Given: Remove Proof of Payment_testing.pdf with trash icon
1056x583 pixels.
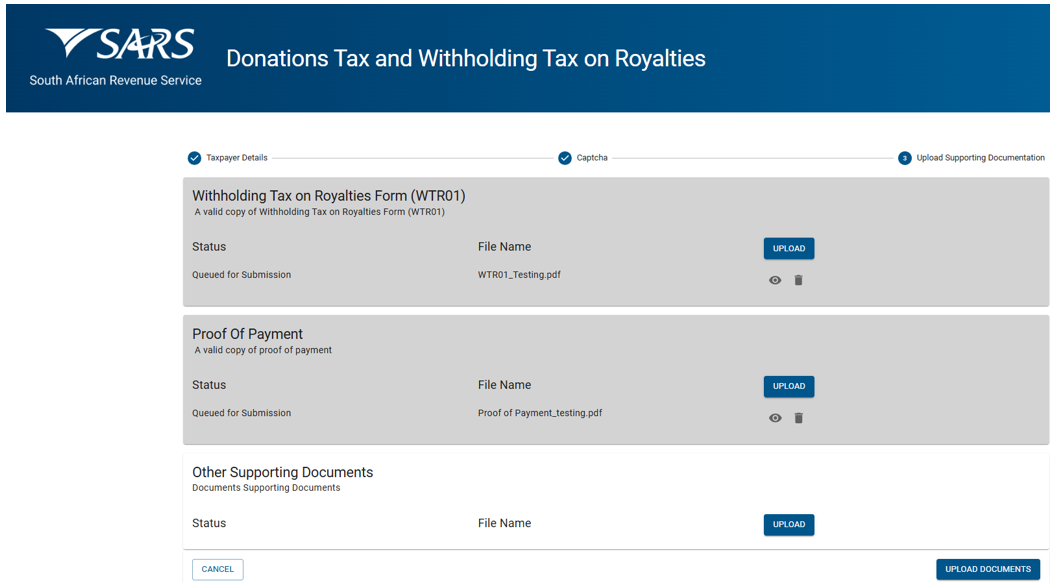Looking at the screenshot, I should click(798, 418).
